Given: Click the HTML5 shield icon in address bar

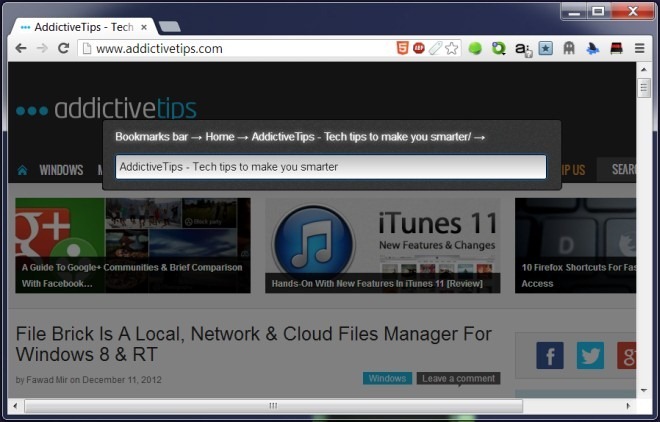Looking at the screenshot, I should point(402,48).
